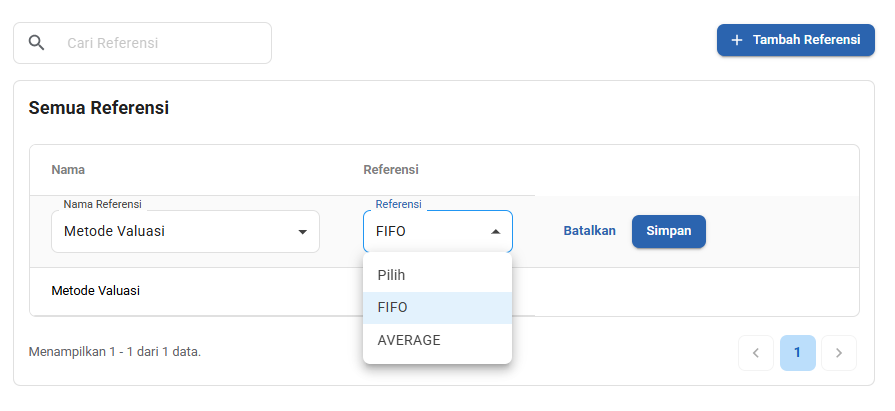Click Batalkan to cancel editing

(589, 231)
